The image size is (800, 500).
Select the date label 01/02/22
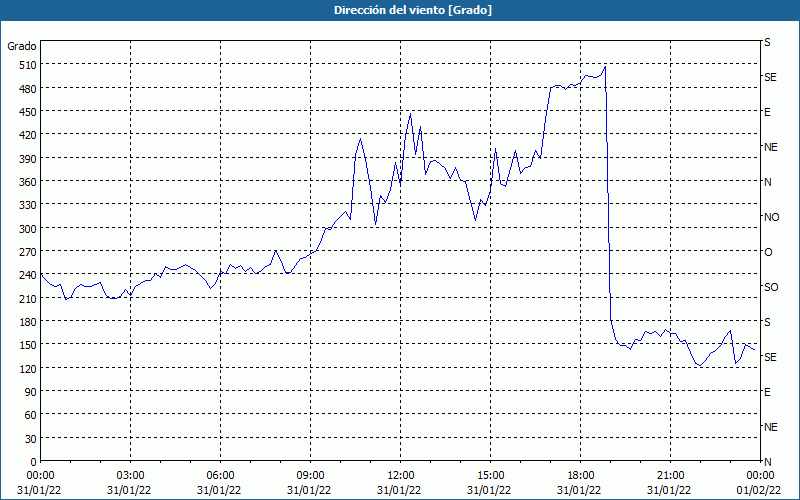click(x=760, y=490)
